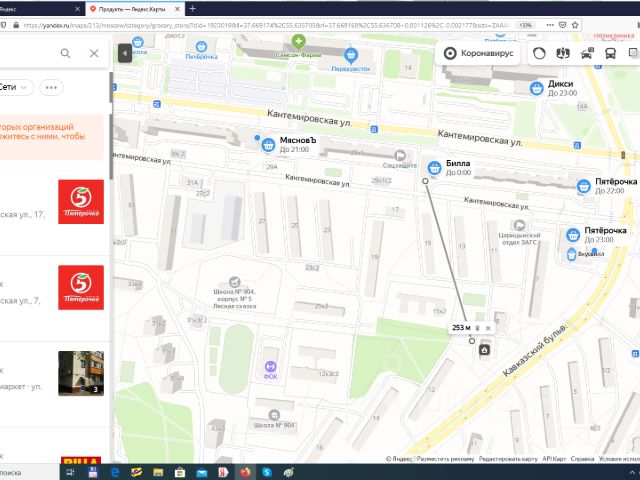Open Yandex browser from taskbar
This screenshot has width=640, height=480.
(223, 473)
